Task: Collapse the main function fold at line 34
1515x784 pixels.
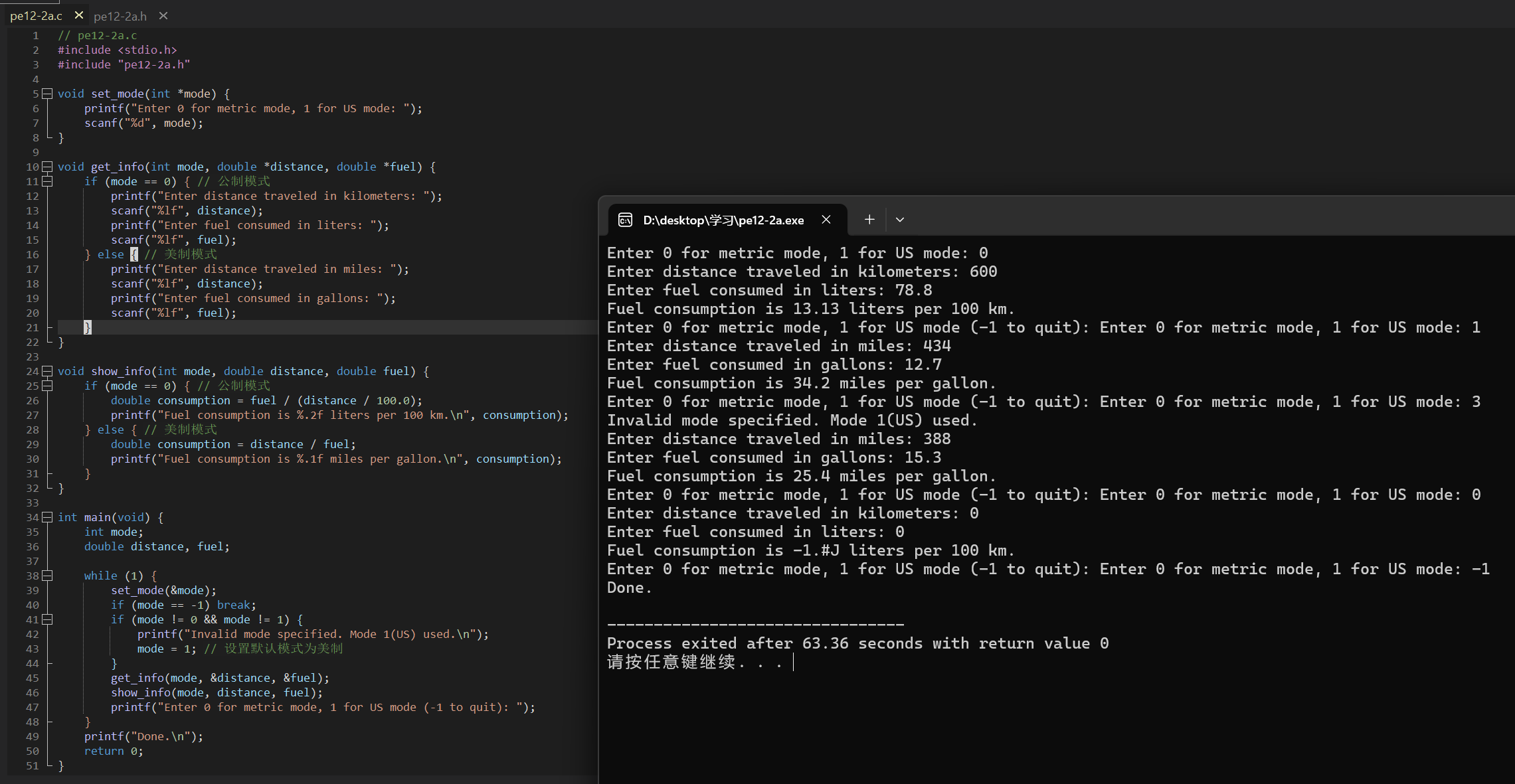Action: tap(47, 517)
